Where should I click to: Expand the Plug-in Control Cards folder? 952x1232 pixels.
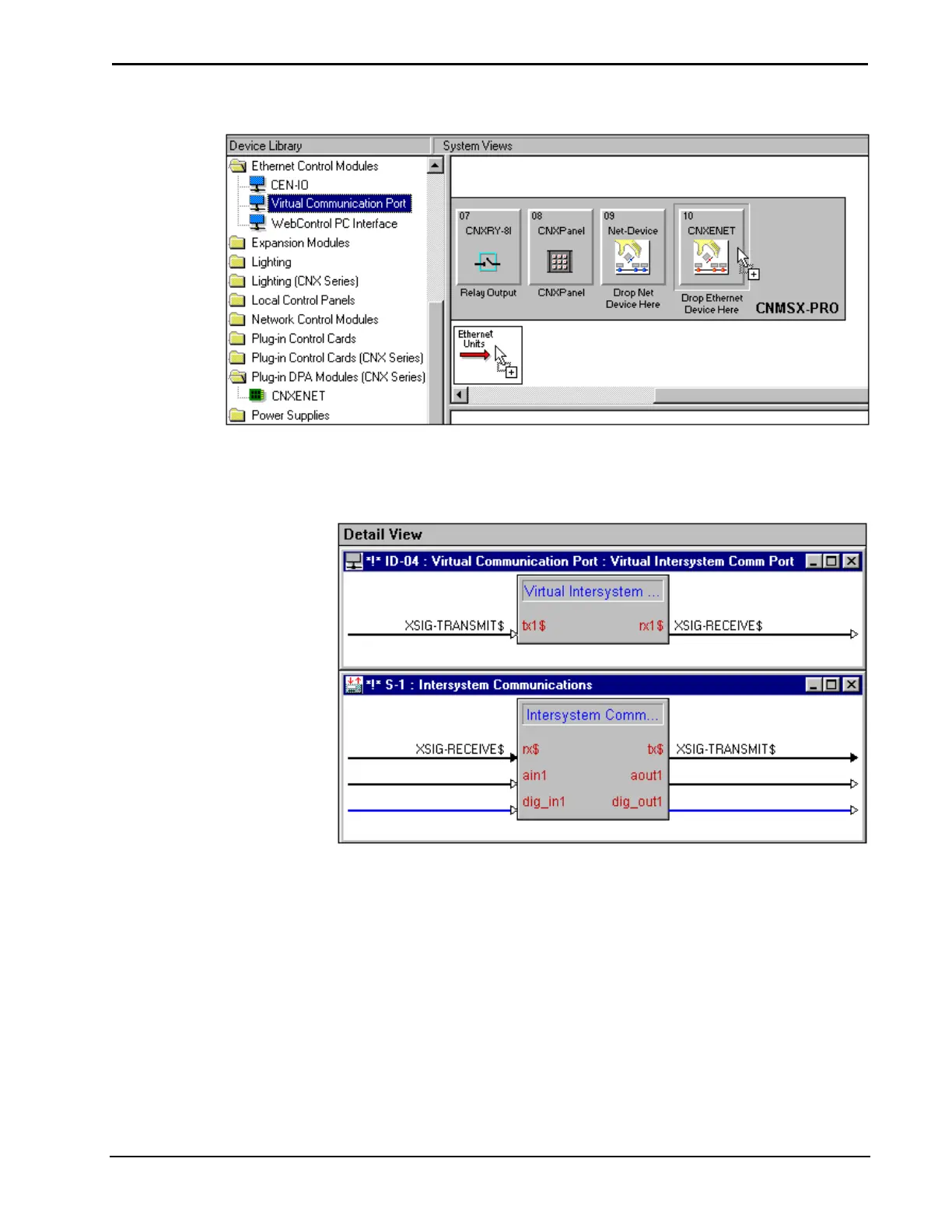pos(238,338)
